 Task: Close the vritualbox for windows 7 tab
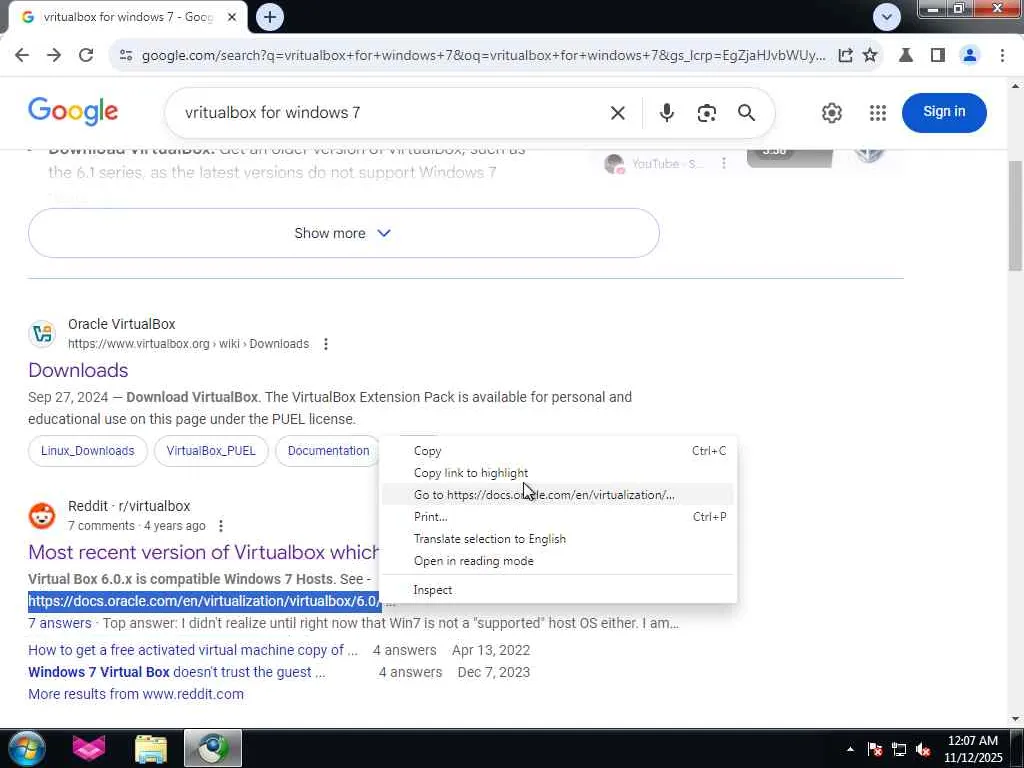[232, 17]
